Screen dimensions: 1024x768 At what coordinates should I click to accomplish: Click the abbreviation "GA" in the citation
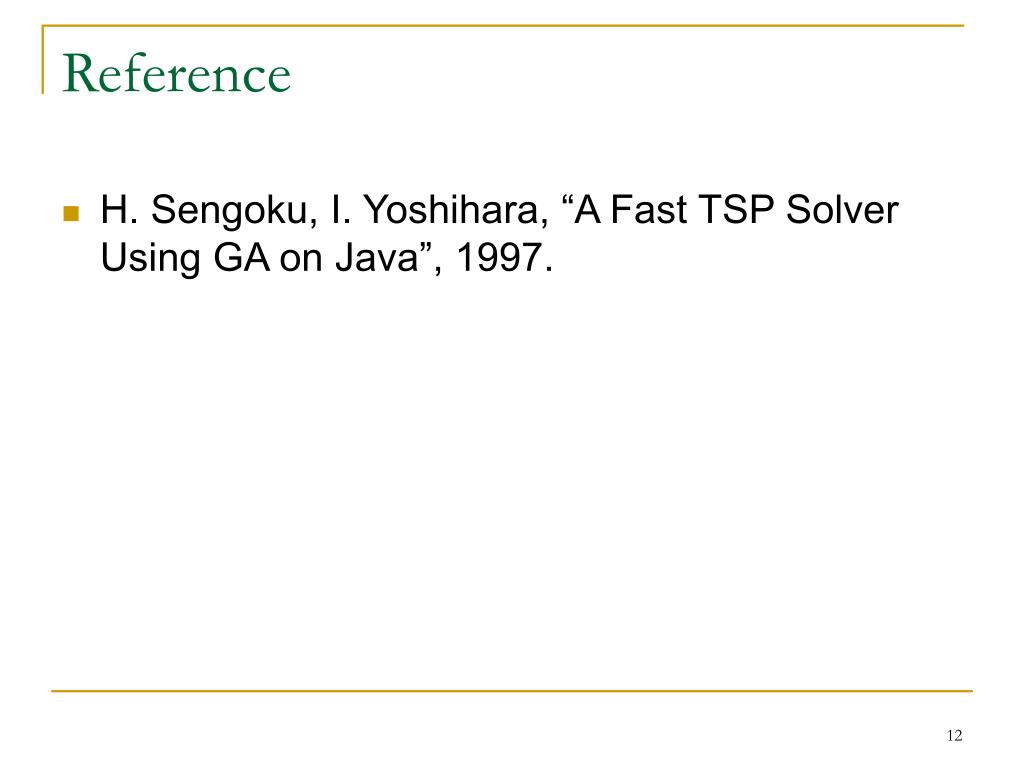[x=242, y=257]
